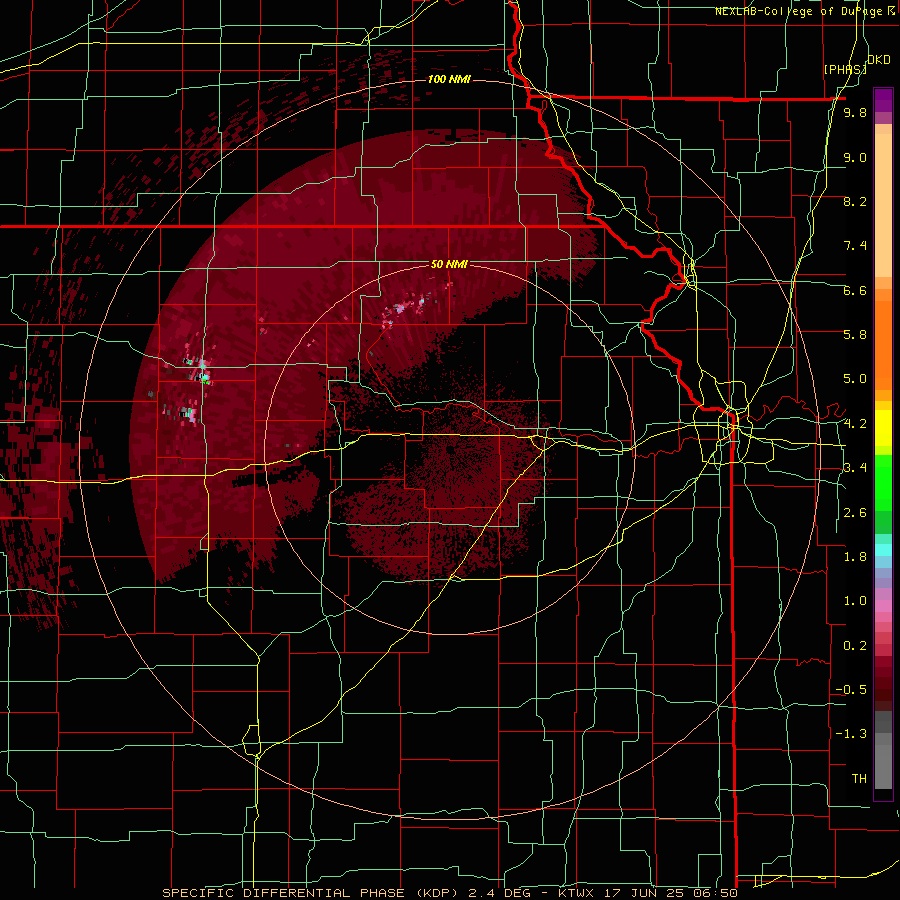Click the "4.2" color scale value
Screen dimensions: 900x900
pos(855,424)
